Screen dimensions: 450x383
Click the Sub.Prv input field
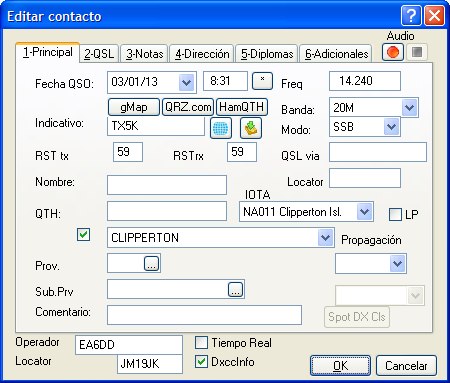(x=168, y=289)
